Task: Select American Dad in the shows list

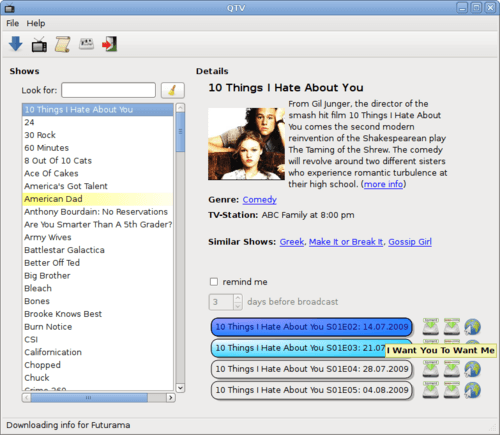Action: pyautogui.click(x=98, y=199)
